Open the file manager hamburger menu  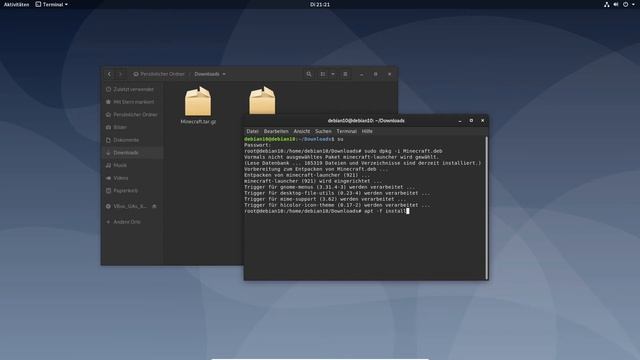coord(345,74)
